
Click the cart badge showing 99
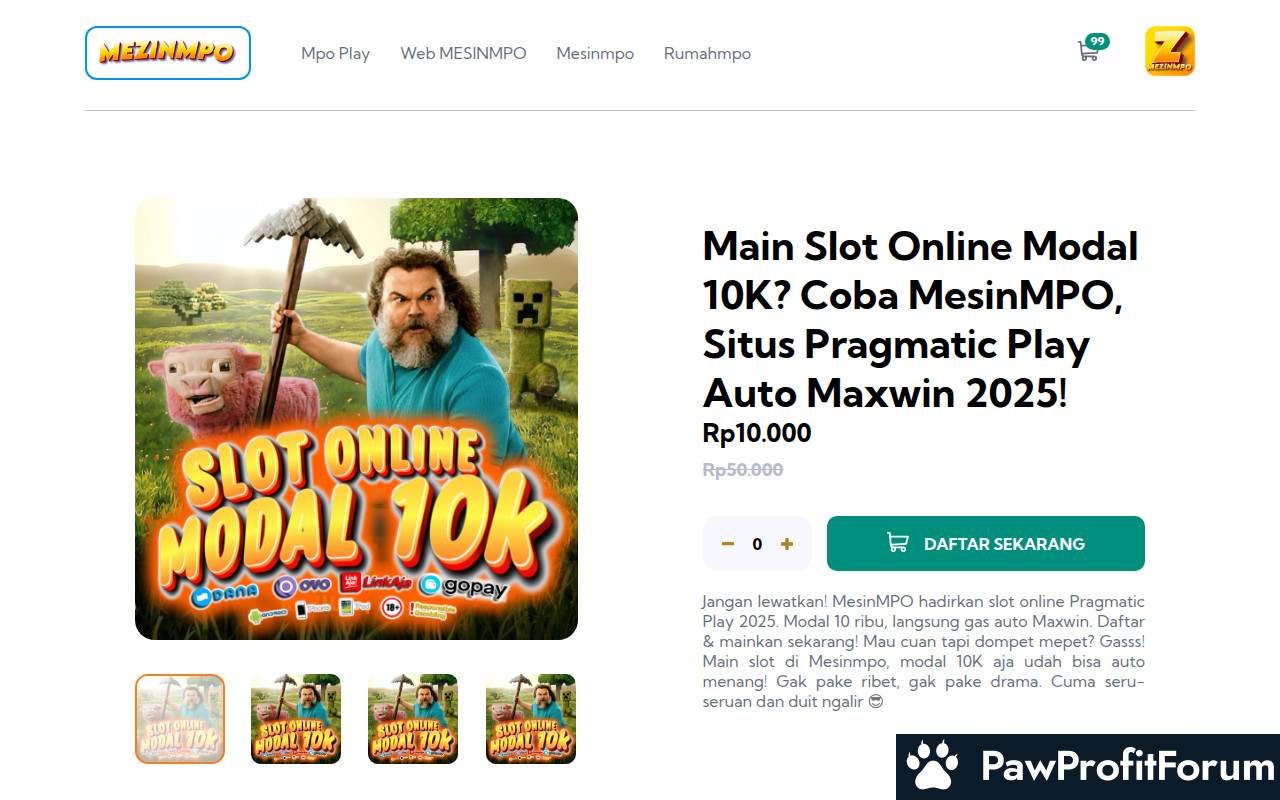click(x=1098, y=41)
